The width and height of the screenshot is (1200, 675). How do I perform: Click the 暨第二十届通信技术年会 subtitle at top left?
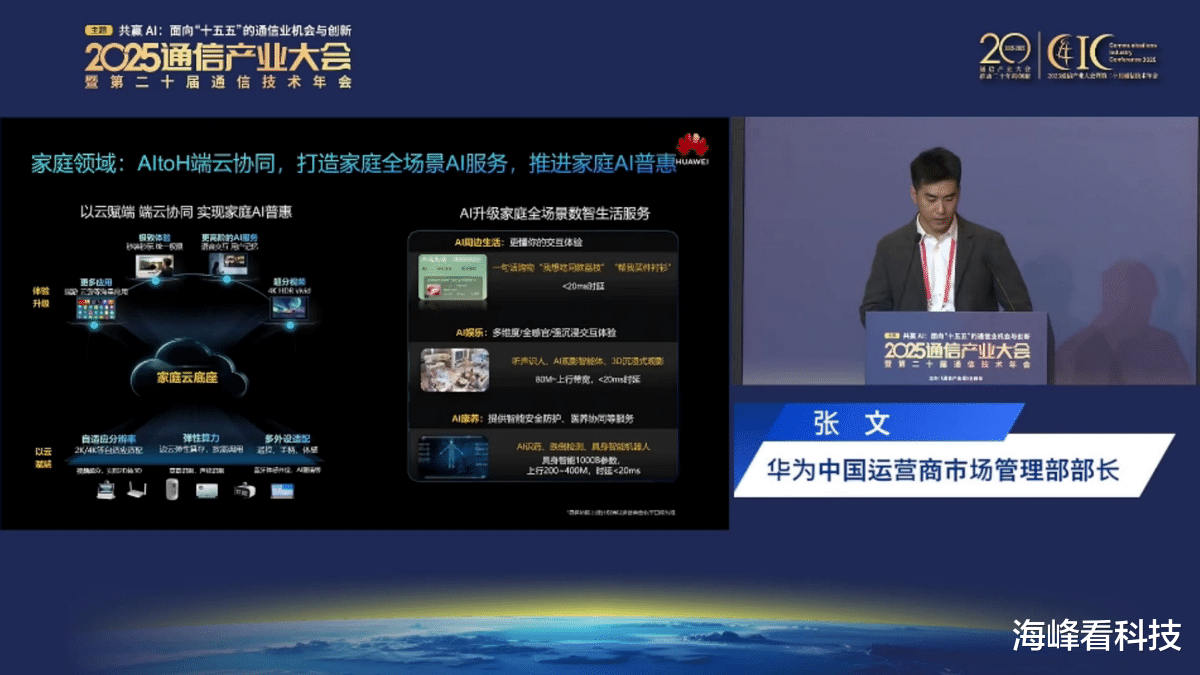pyautogui.click(x=219, y=82)
